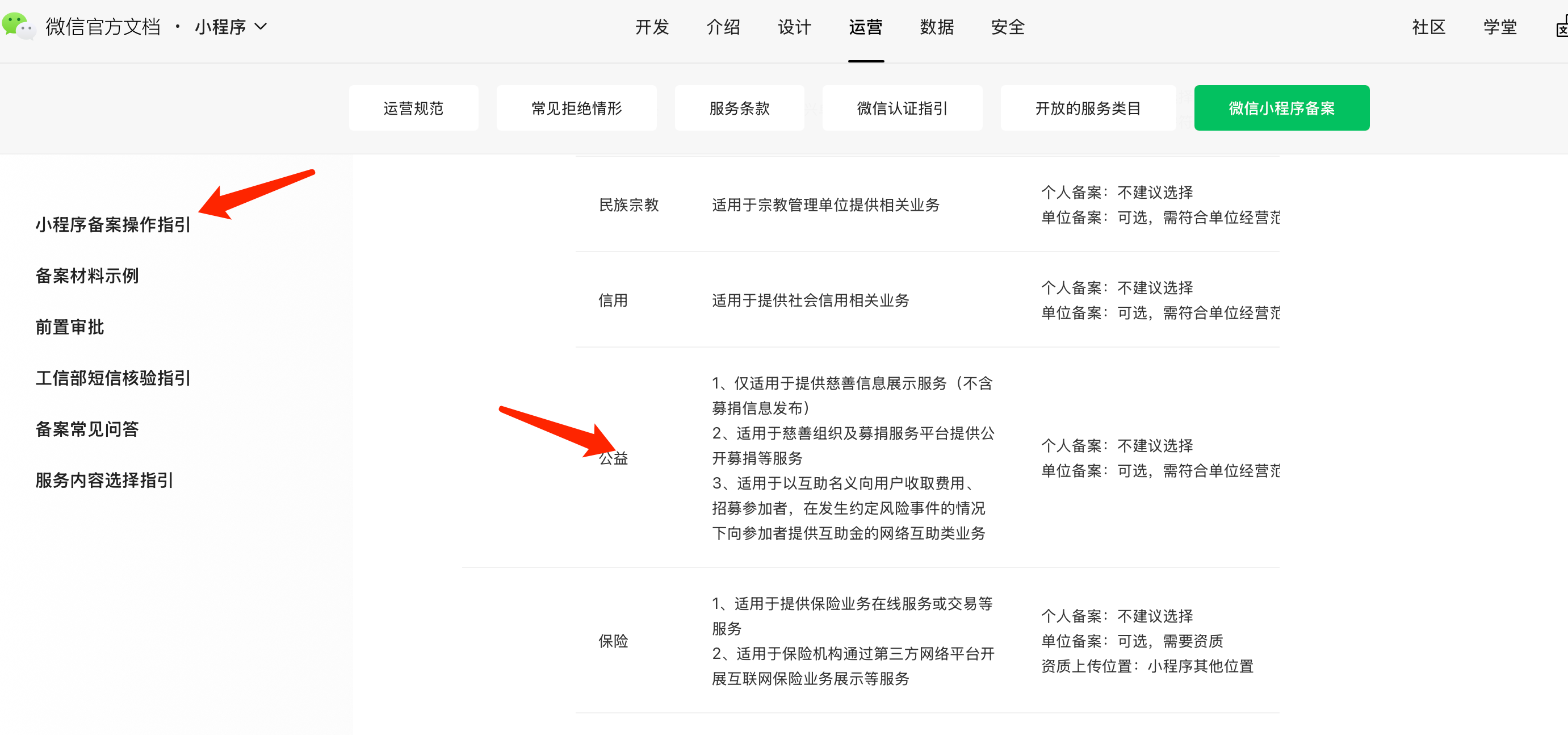Viewport: 1568px width, 735px height.
Task: Click the 保险 table cell
Action: click(x=613, y=641)
